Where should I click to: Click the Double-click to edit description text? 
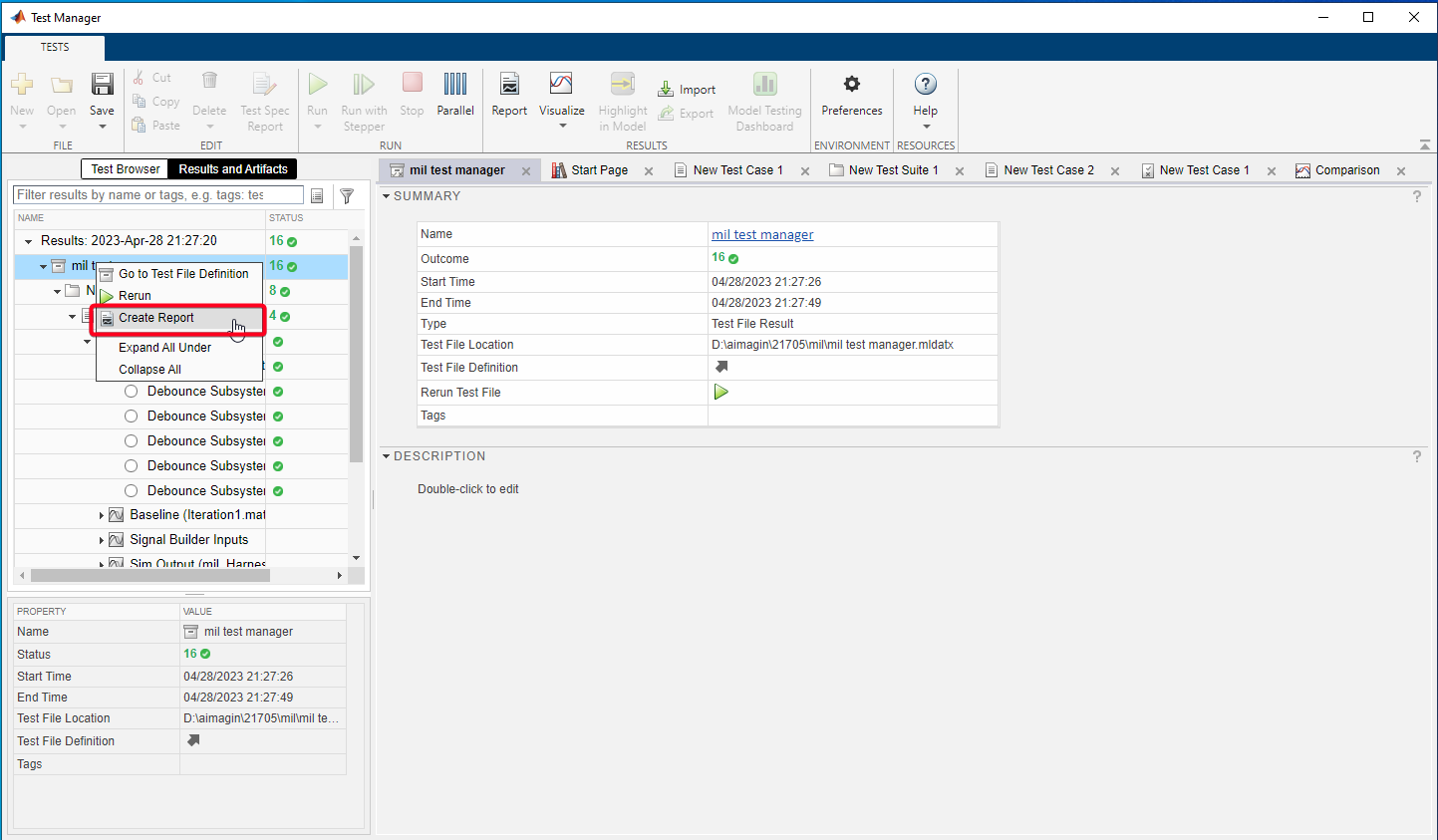(x=468, y=489)
